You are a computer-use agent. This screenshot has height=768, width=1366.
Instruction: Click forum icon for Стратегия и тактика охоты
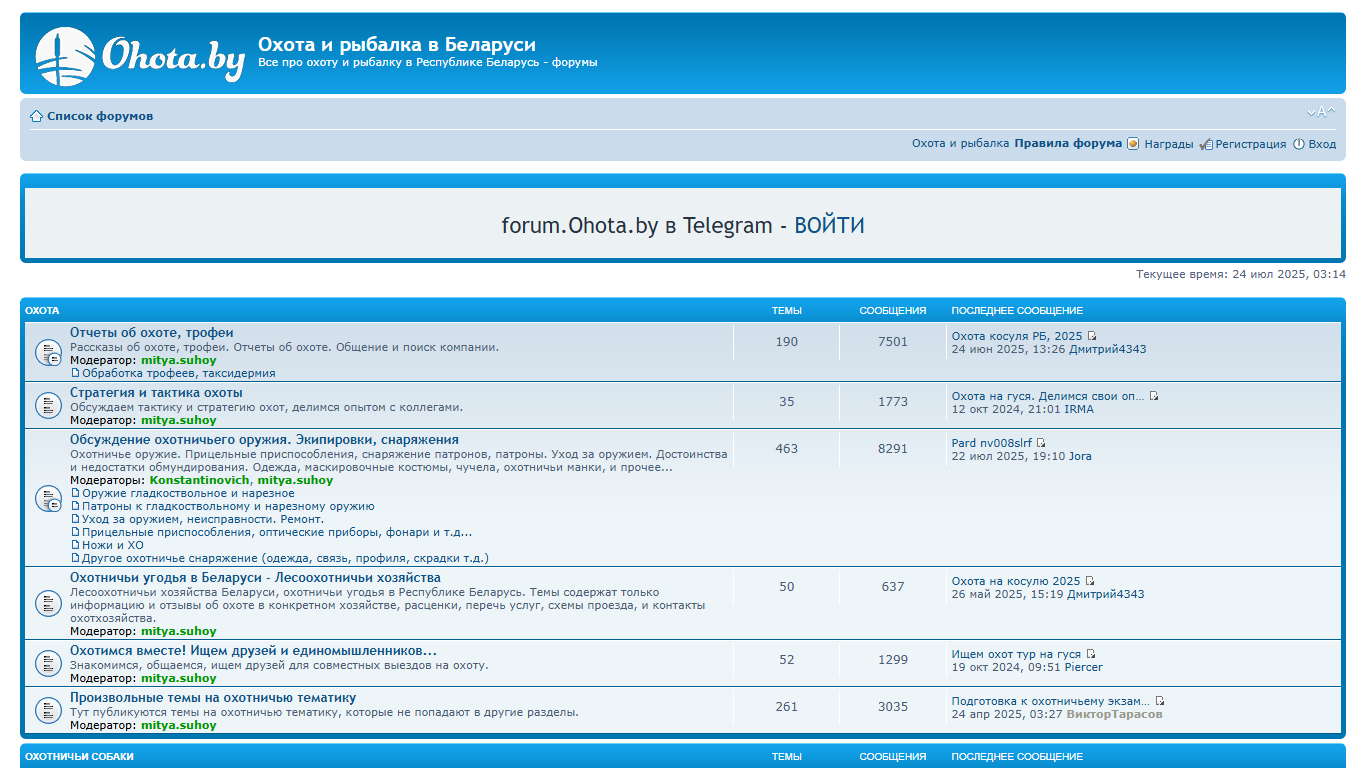tap(49, 405)
